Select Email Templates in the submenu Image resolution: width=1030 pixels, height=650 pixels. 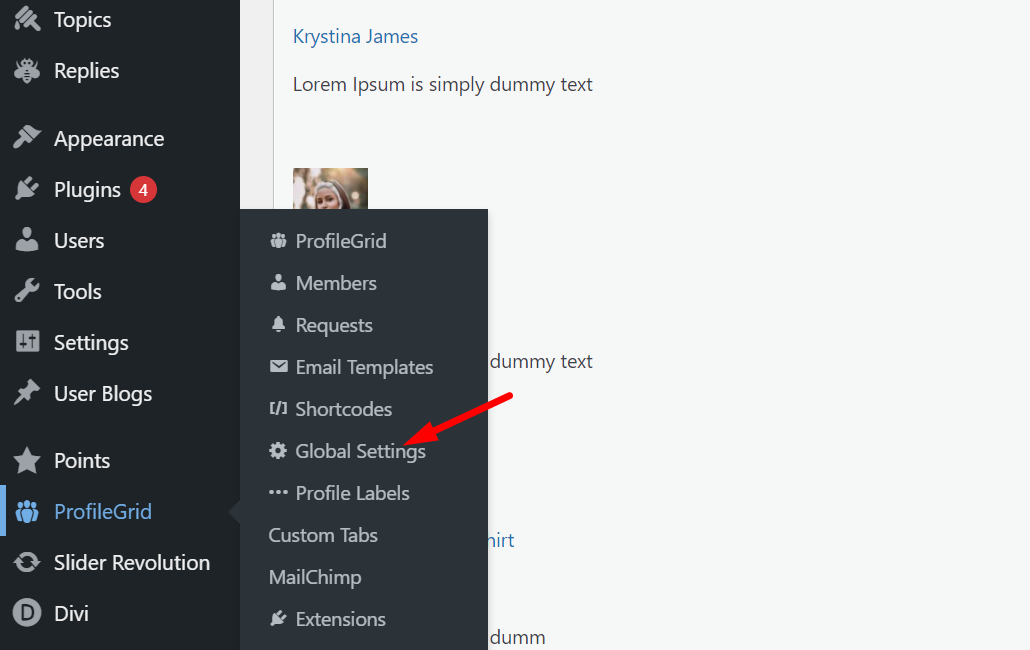click(364, 367)
